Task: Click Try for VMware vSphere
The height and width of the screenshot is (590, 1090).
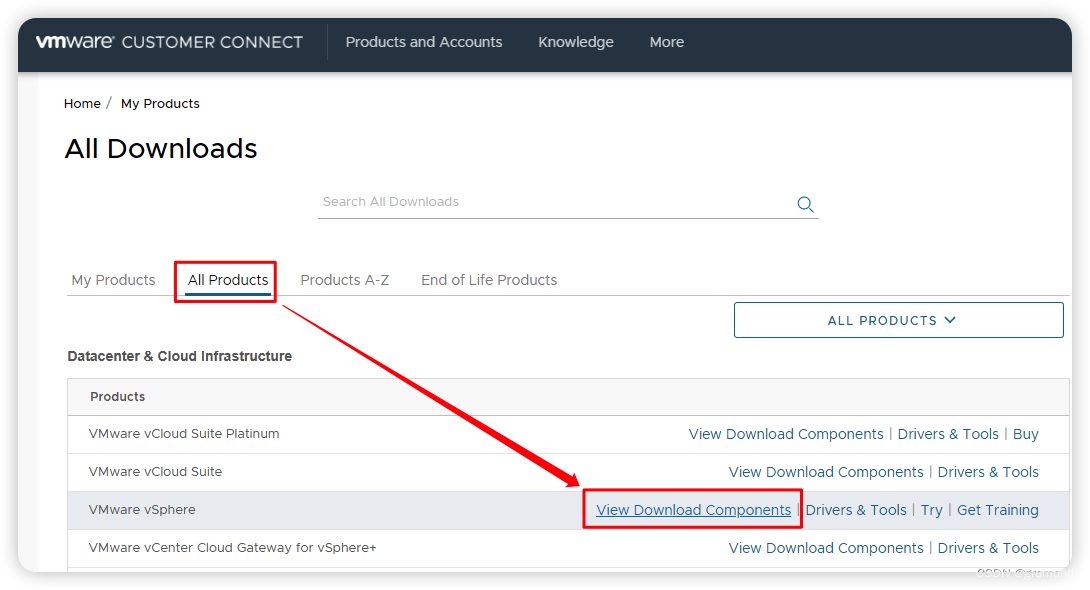Action: (932, 510)
